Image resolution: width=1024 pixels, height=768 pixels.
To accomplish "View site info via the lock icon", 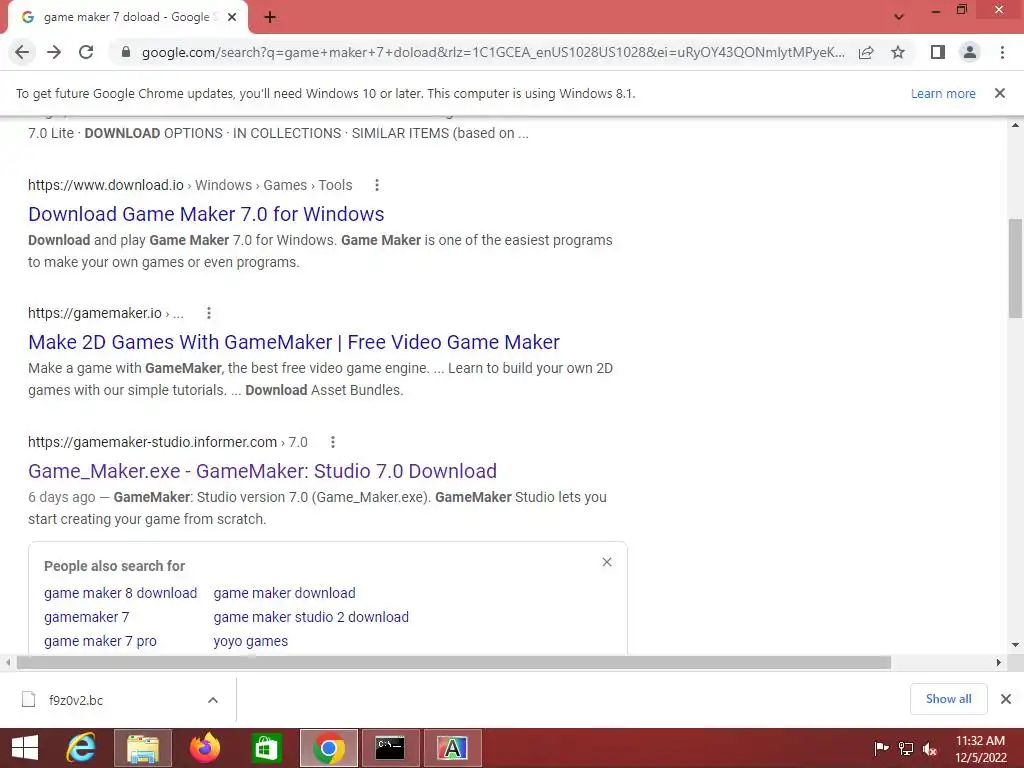I will coord(126,52).
